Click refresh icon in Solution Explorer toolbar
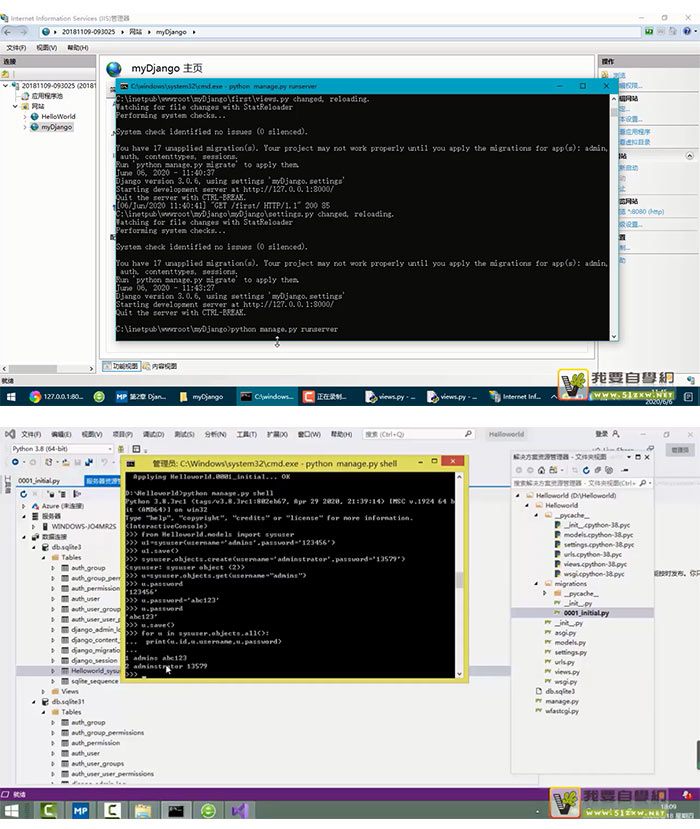Image resolution: width=700 pixels, height=829 pixels. 586,469
